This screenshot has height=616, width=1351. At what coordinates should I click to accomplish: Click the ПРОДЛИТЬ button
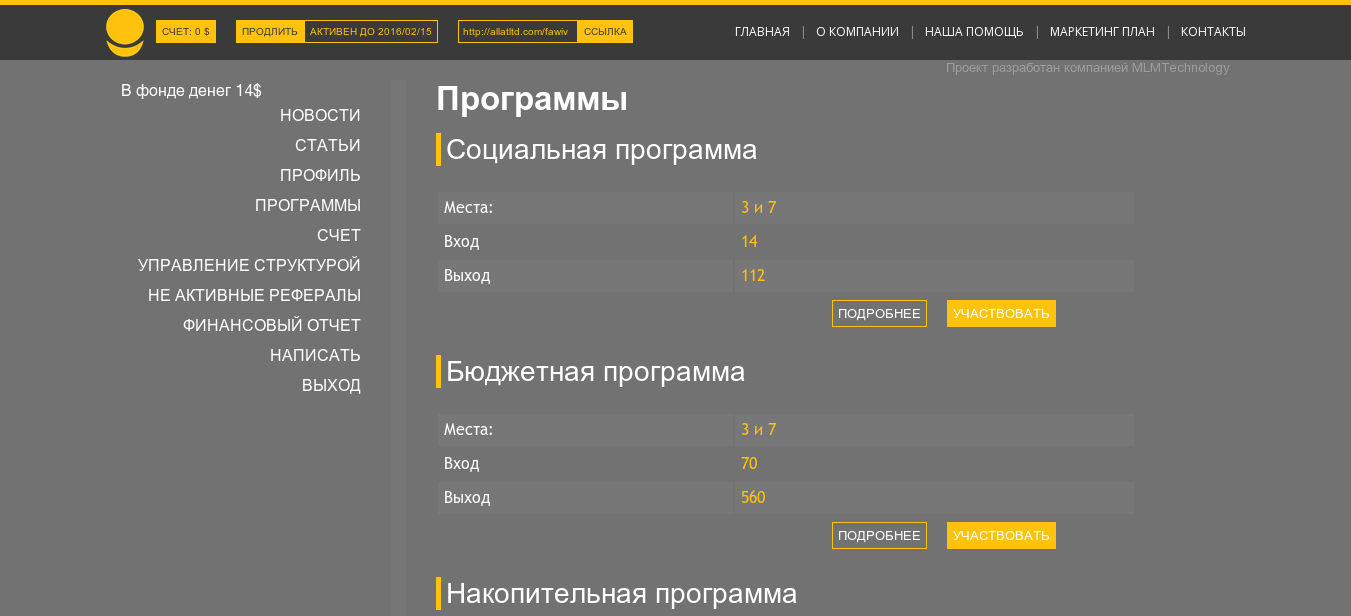(x=270, y=32)
